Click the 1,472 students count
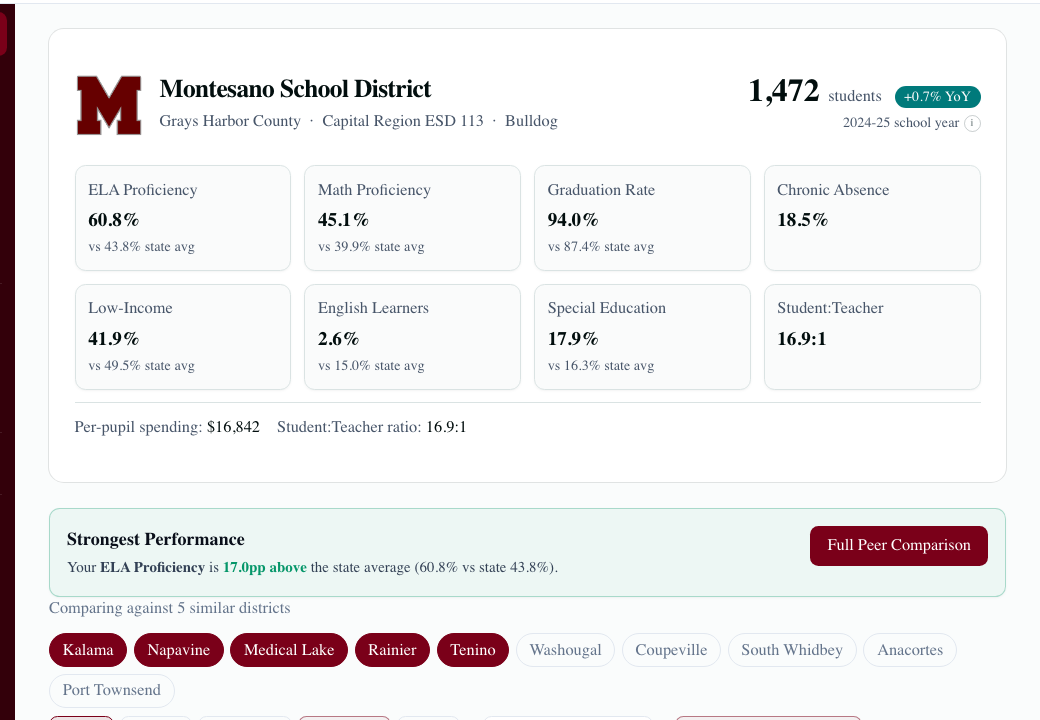The image size is (1040, 720). pos(814,91)
